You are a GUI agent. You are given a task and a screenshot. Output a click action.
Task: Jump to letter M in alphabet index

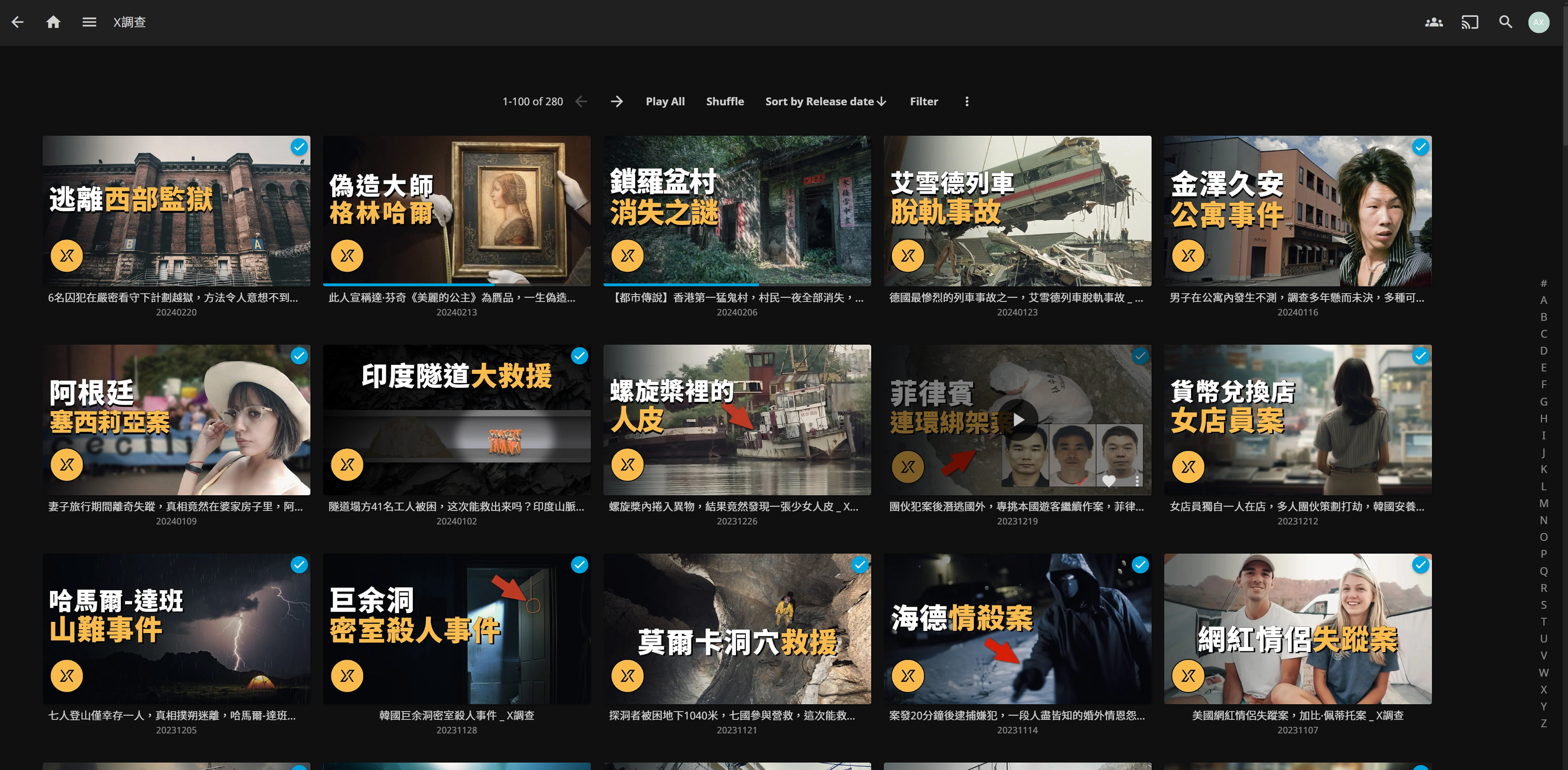[x=1544, y=503]
